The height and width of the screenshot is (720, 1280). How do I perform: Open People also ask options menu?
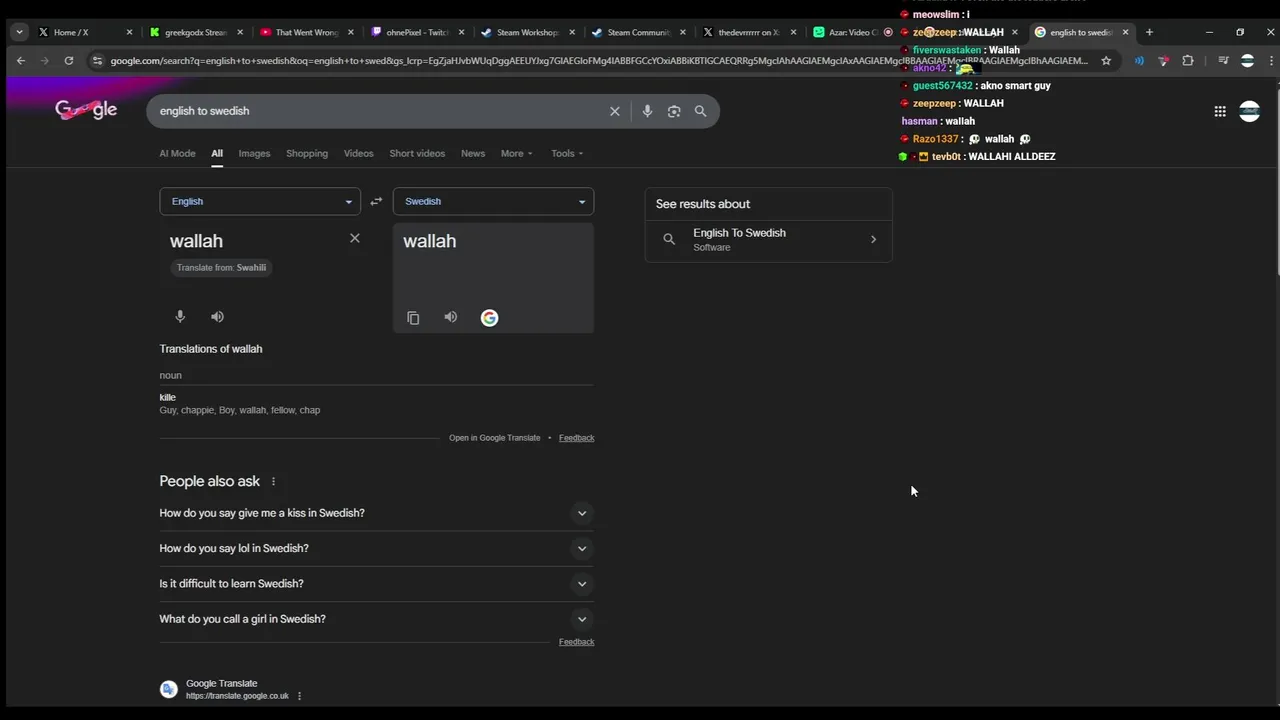[x=273, y=481]
